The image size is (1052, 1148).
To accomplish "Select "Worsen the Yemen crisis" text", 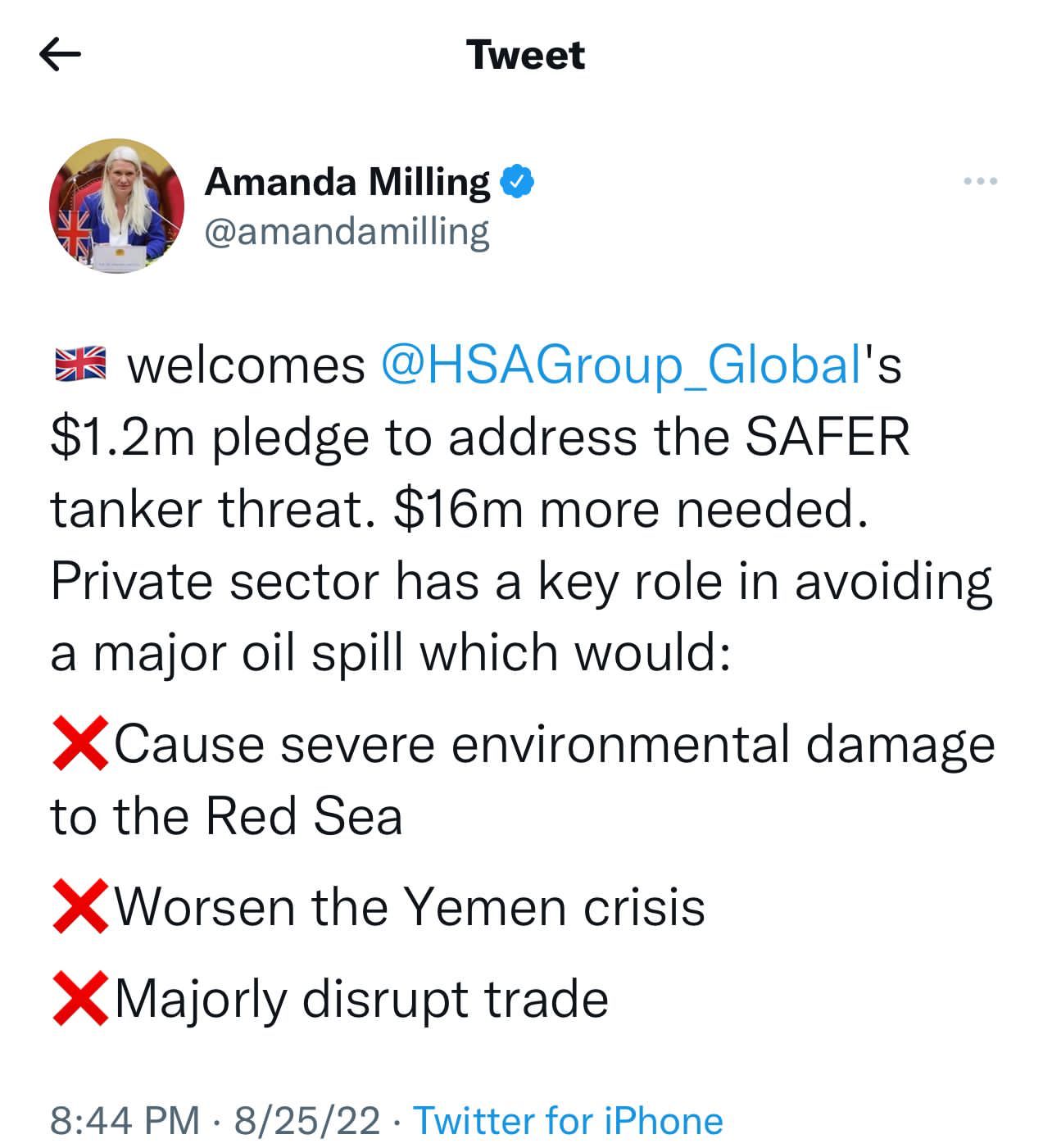I will [410, 907].
